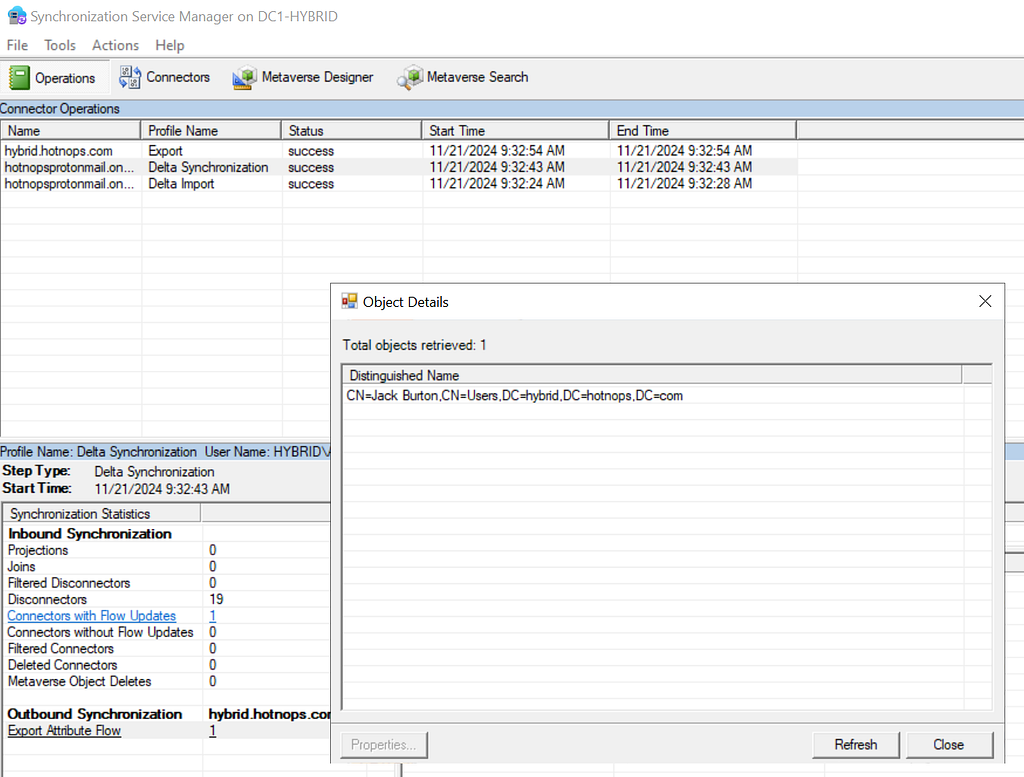This screenshot has height=777, width=1024.
Task: Open the Connectors with Flow Updates link
Action: (x=91, y=616)
